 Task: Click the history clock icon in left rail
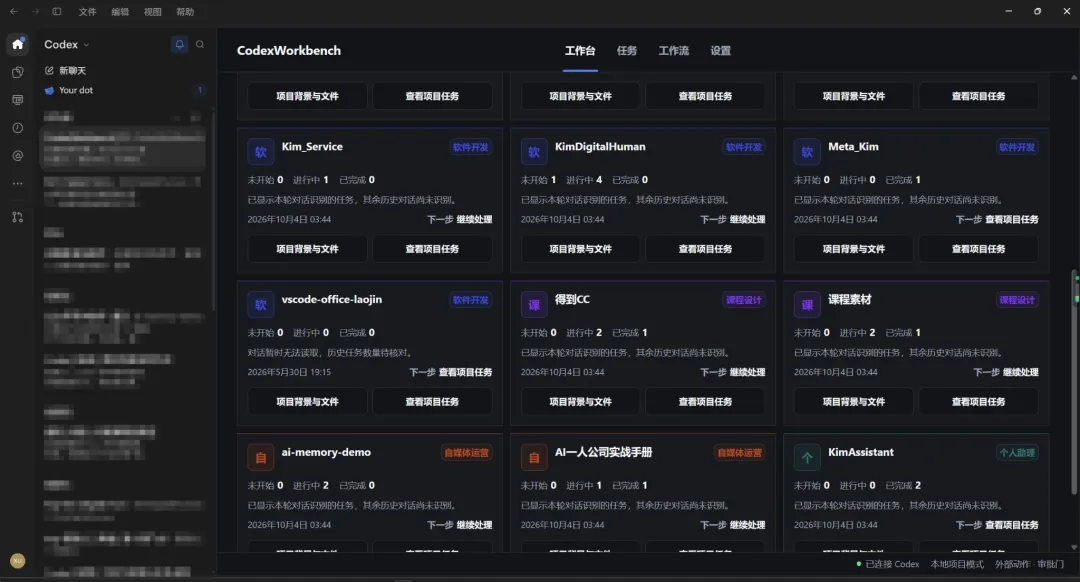pos(18,128)
